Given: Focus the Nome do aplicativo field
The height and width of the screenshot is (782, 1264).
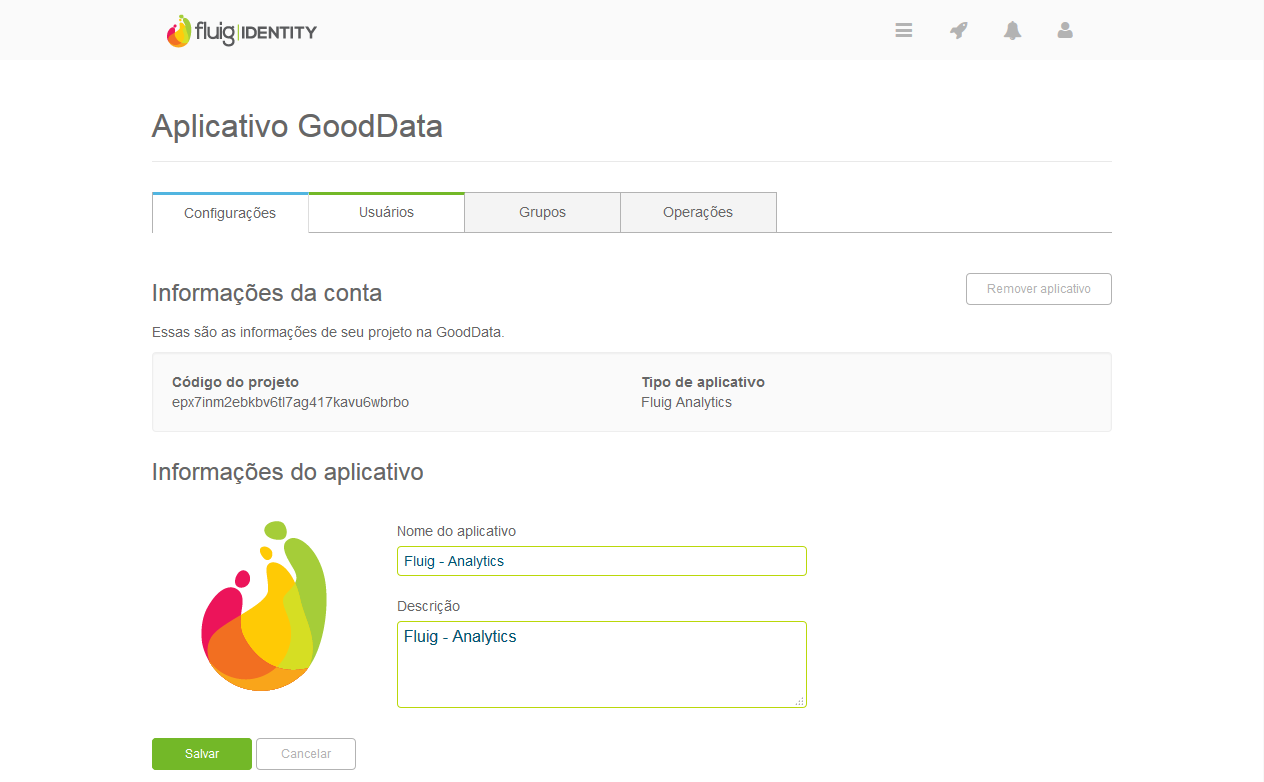Looking at the screenshot, I should [601, 561].
